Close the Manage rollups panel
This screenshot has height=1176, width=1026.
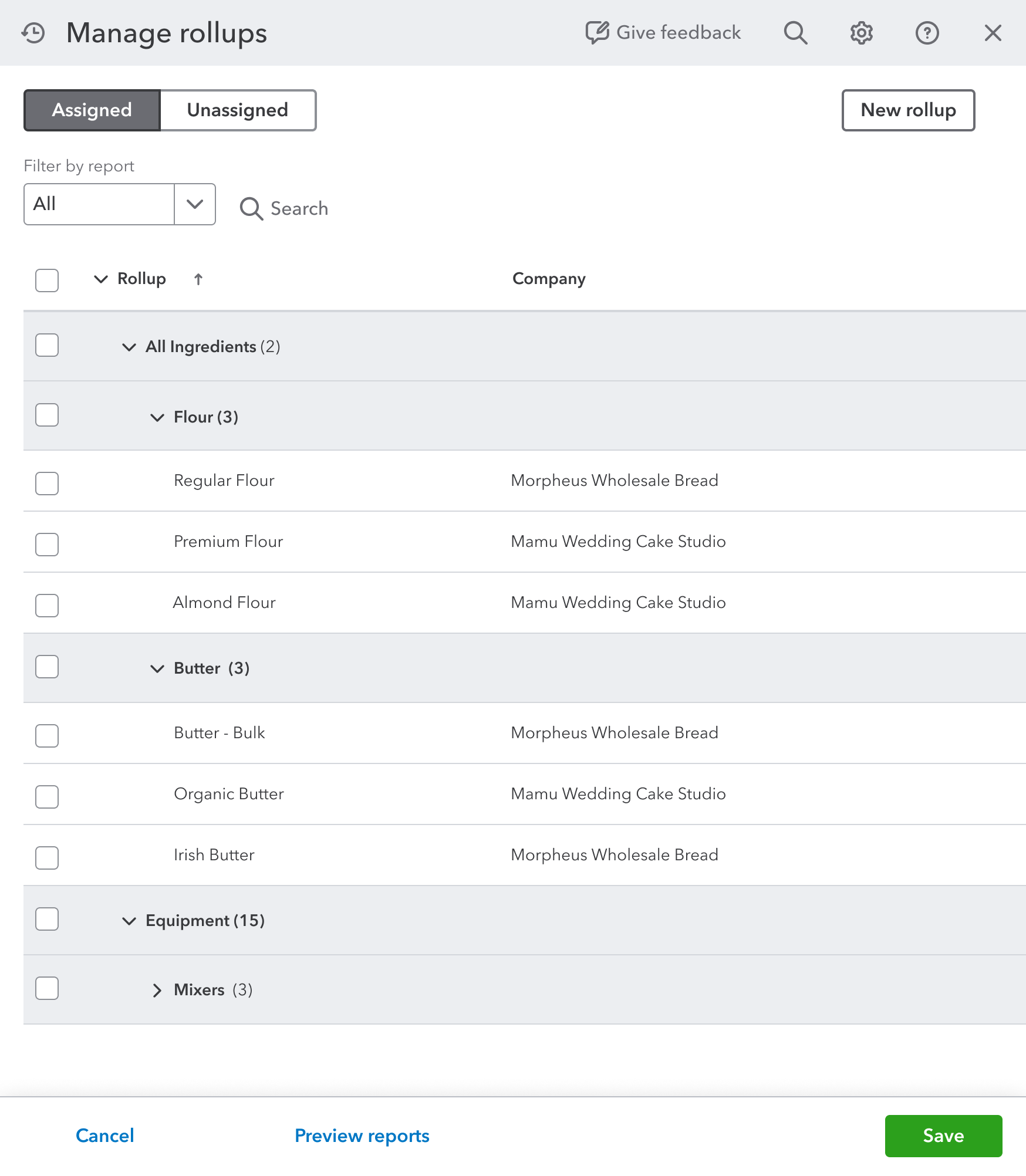(993, 33)
